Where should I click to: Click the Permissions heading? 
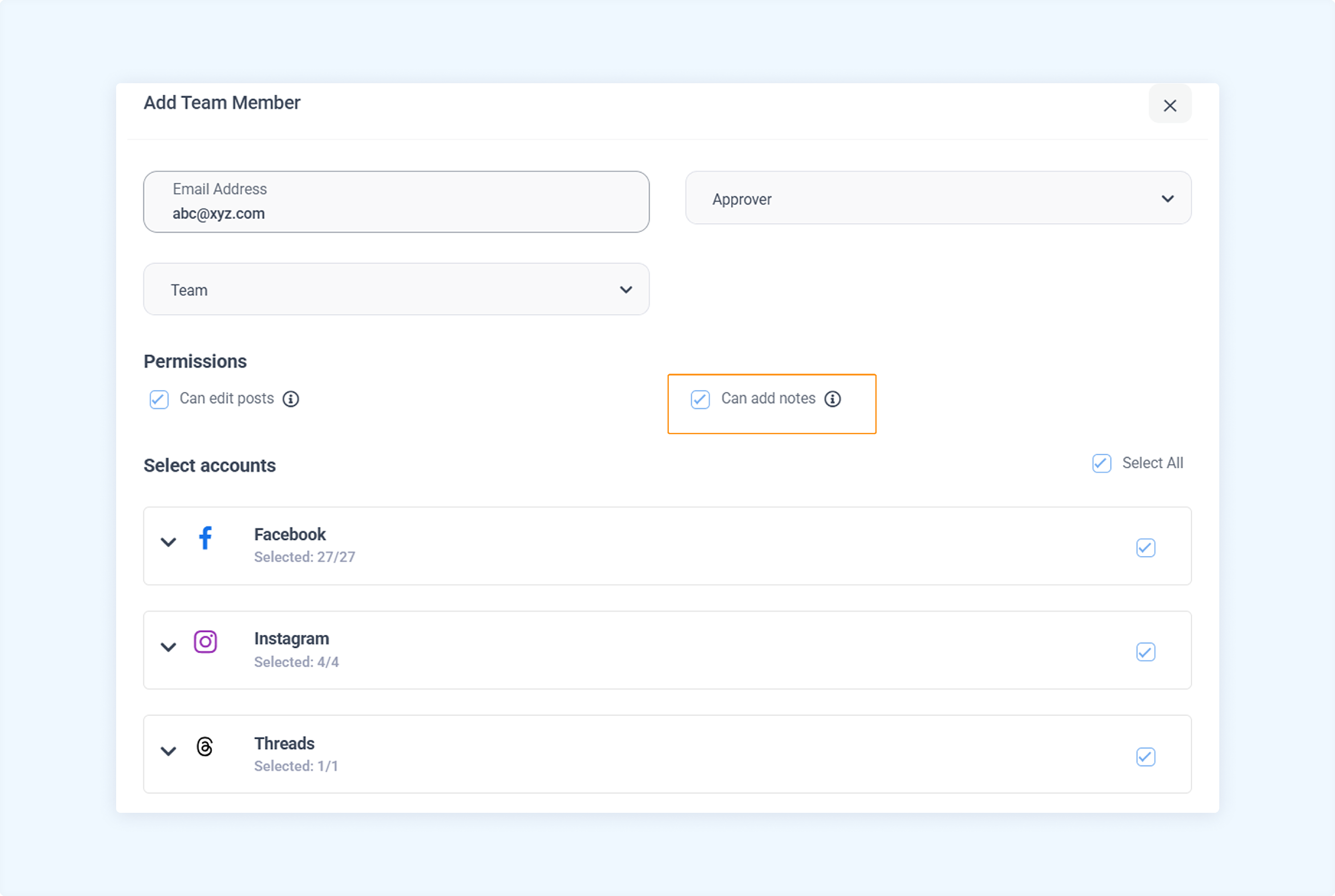(x=195, y=361)
